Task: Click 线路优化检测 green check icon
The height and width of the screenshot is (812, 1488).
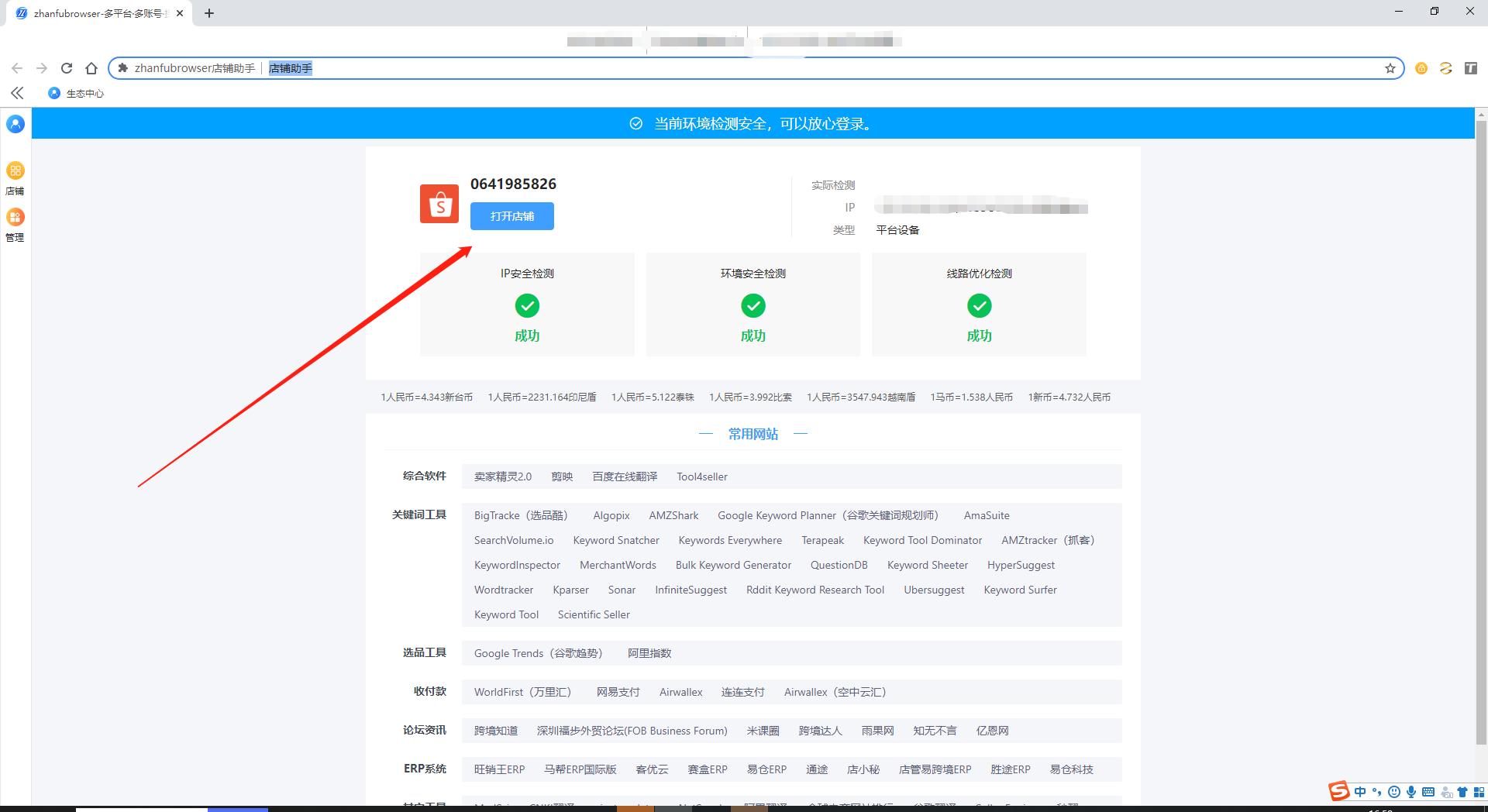Action: click(980, 306)
